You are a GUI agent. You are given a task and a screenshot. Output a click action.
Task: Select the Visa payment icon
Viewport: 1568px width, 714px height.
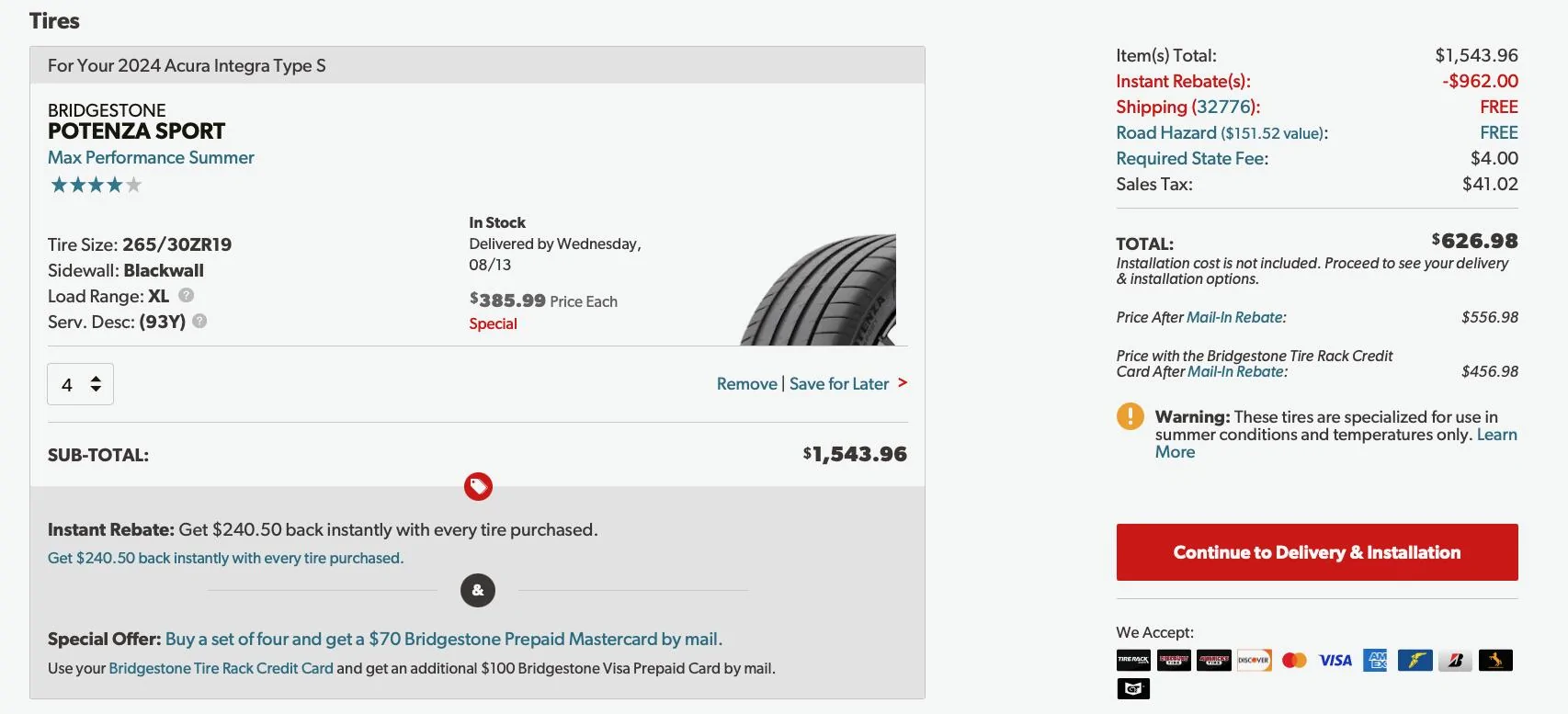pos(1335,660)
